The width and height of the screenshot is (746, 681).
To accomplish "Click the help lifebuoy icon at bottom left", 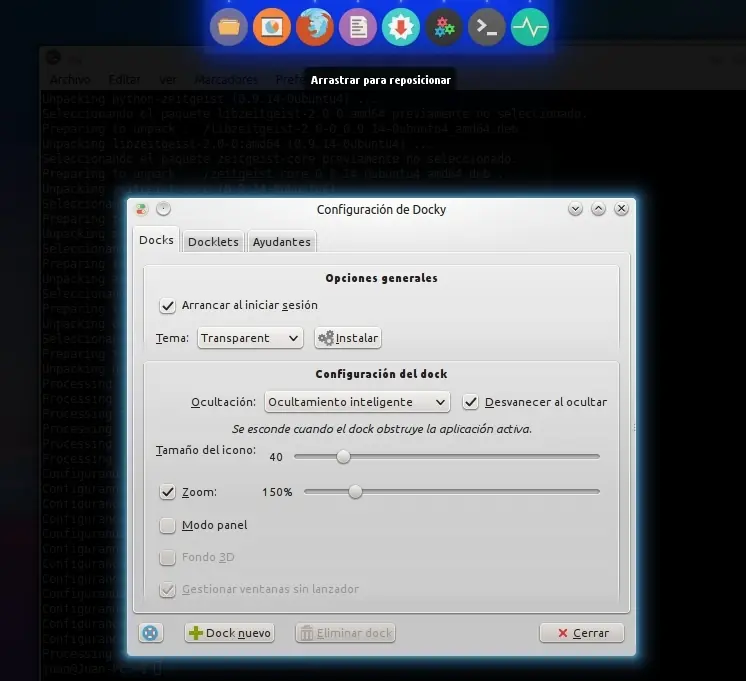I will pyautogui.click(x=150, y=633).
